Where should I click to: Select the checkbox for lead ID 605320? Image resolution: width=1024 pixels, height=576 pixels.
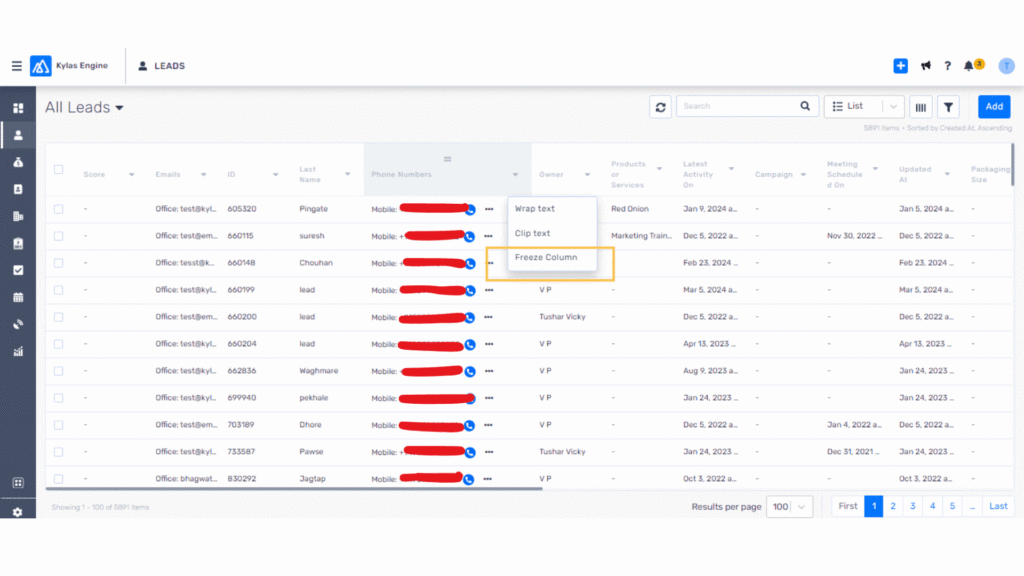(58, 209)
